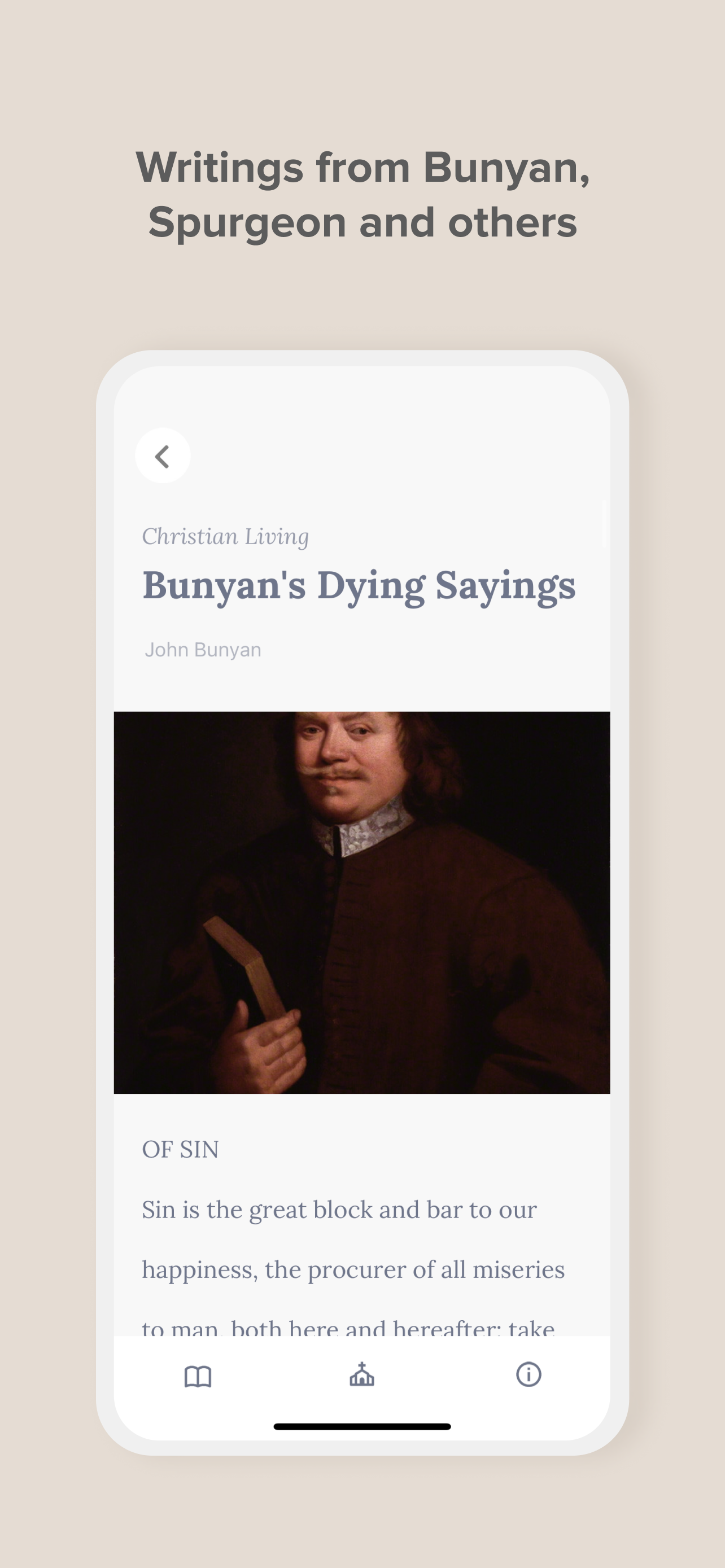This screenshot has width=725, height=1568.
Task: Open the reading book tab
Action: [198, 1376]
